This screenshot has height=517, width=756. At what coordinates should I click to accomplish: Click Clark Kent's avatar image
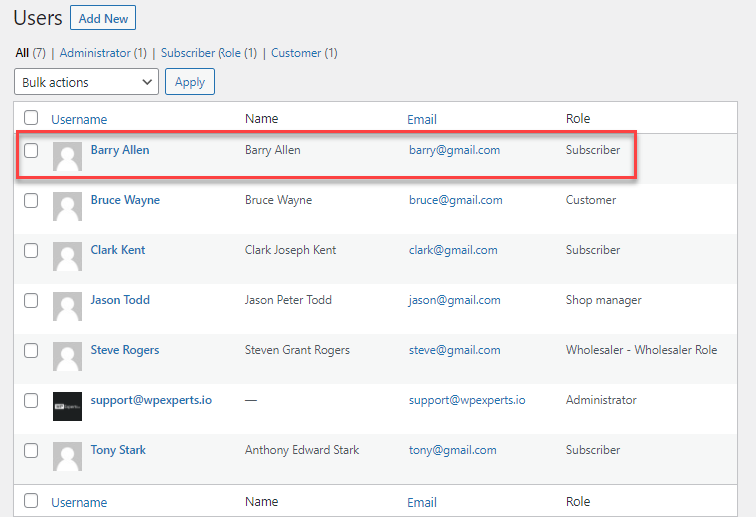tap(67, 257)
